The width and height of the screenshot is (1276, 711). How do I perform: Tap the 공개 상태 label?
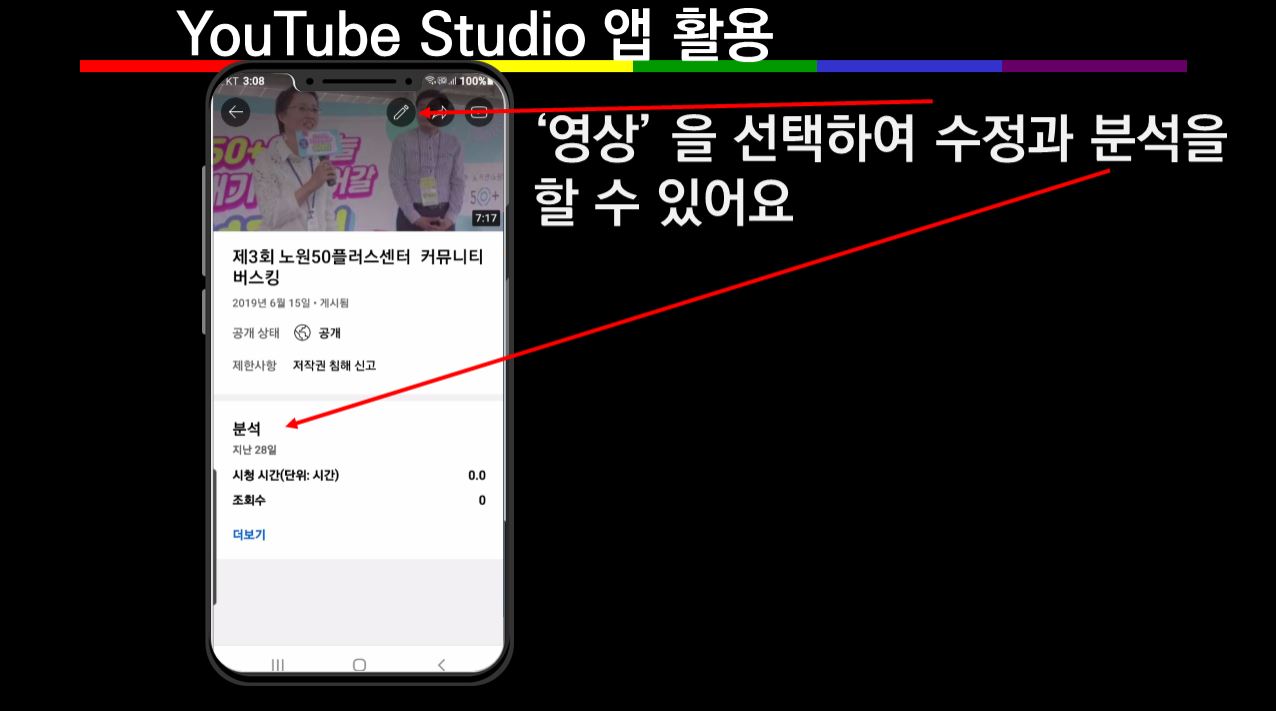point(256,333)
